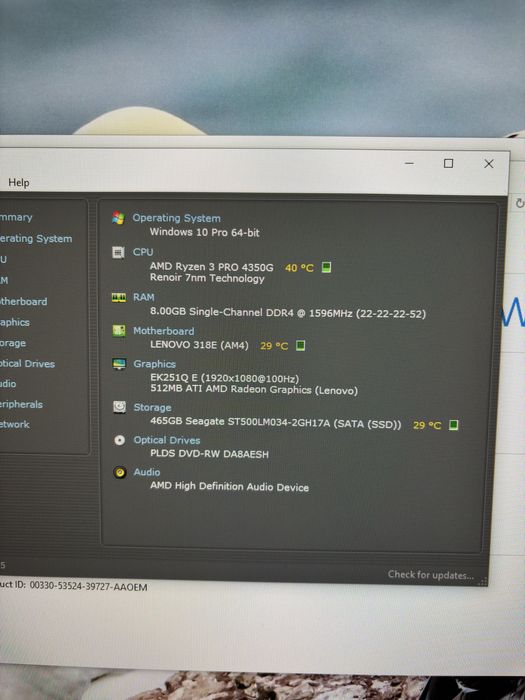525x700 pixels.
Task: Click AMD High Definition Audio Device text
Action: coord(229,486)
